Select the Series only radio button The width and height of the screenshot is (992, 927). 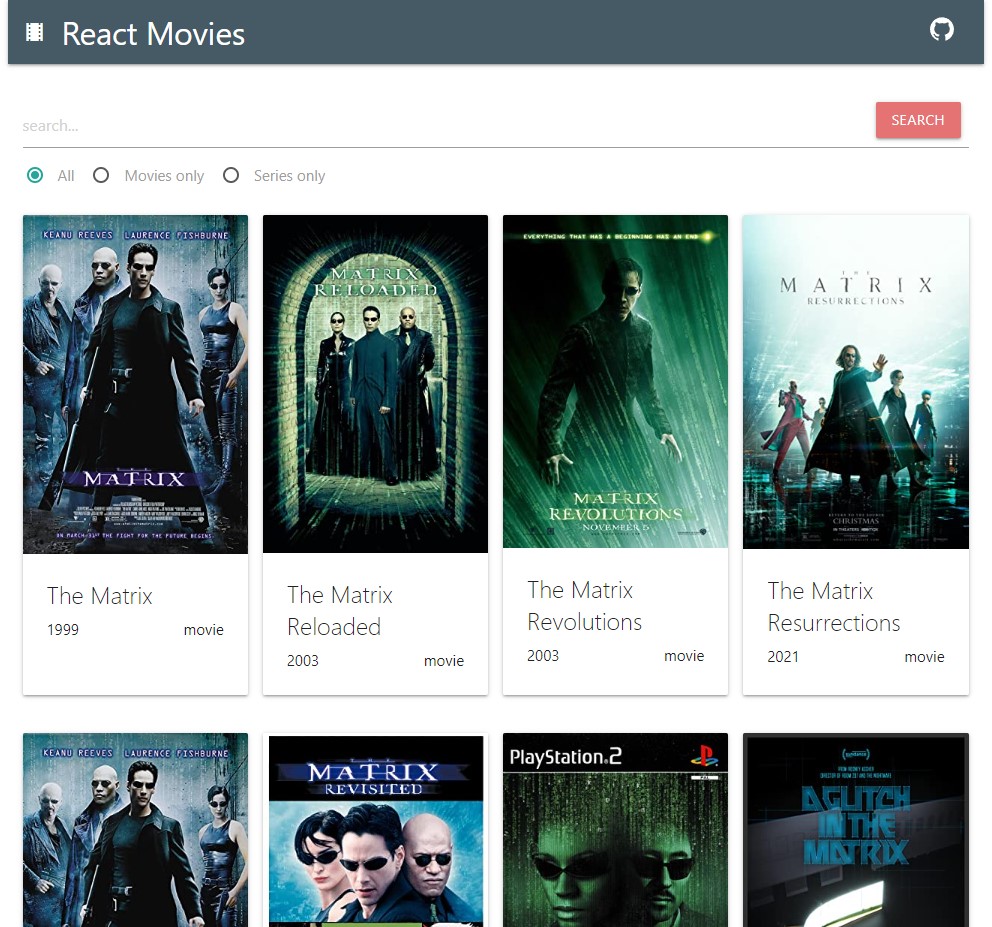[x=231, y=175]
